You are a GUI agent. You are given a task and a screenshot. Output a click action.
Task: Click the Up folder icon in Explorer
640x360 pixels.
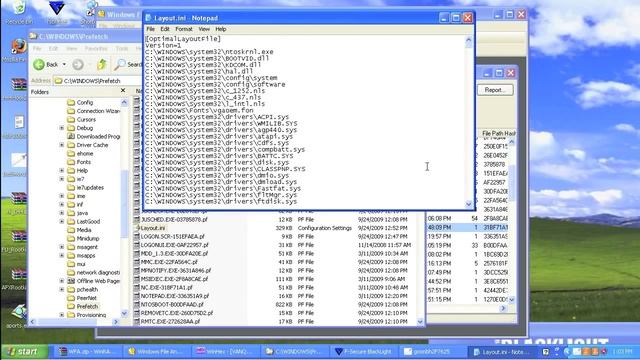pyautogui.click(x=102, y=64)
